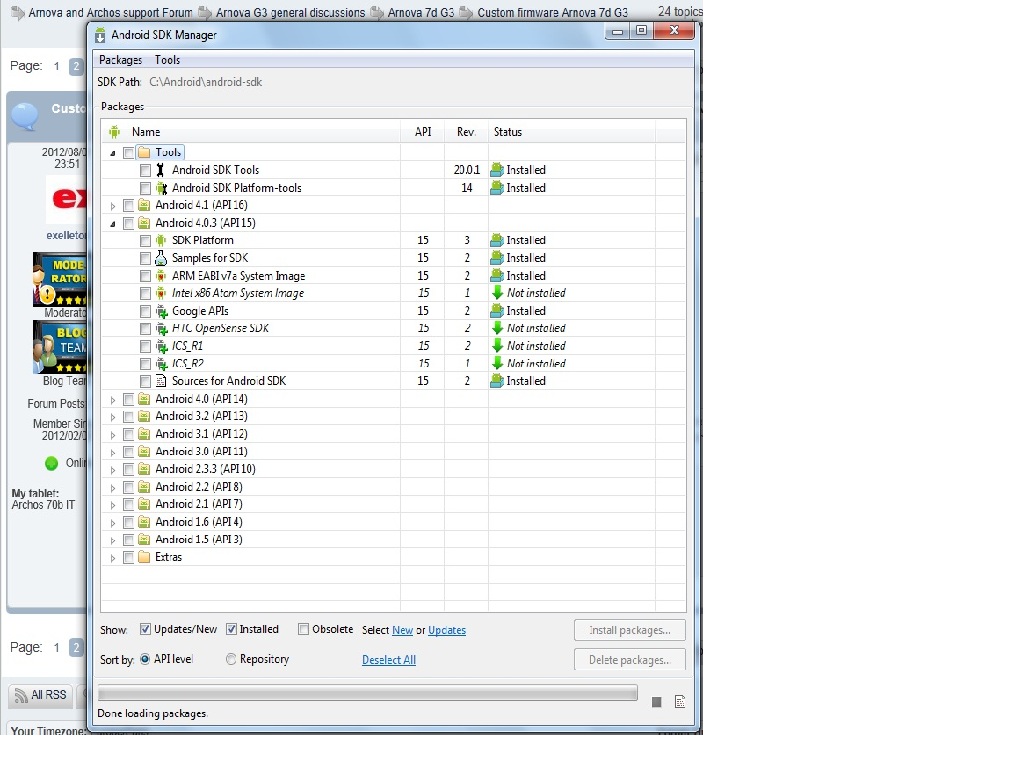1024x768 pixels.
Task: Check the Android SDK Tools checkbox
Action: click(x=145, y=170)
